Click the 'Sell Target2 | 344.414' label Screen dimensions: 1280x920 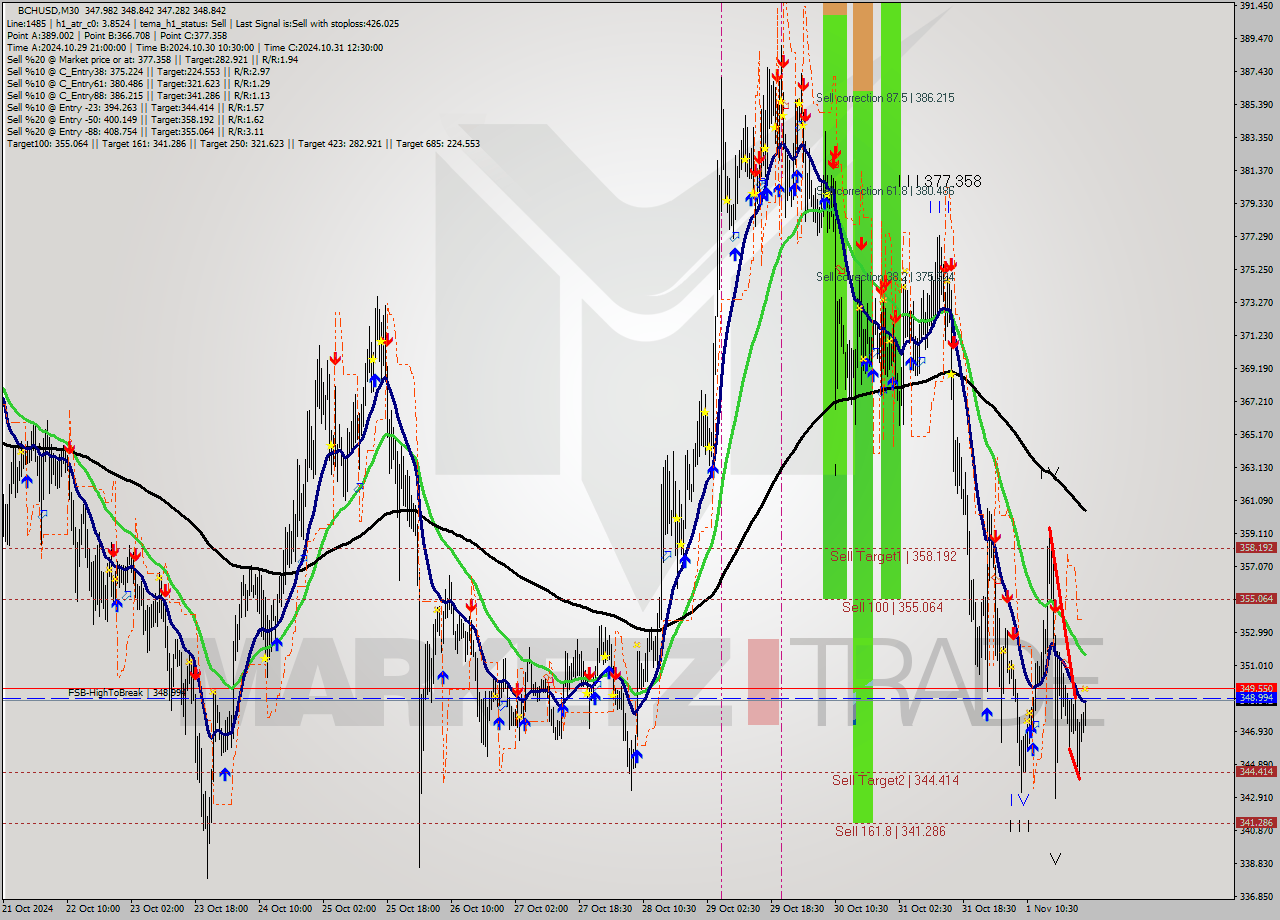pos(895,780)
